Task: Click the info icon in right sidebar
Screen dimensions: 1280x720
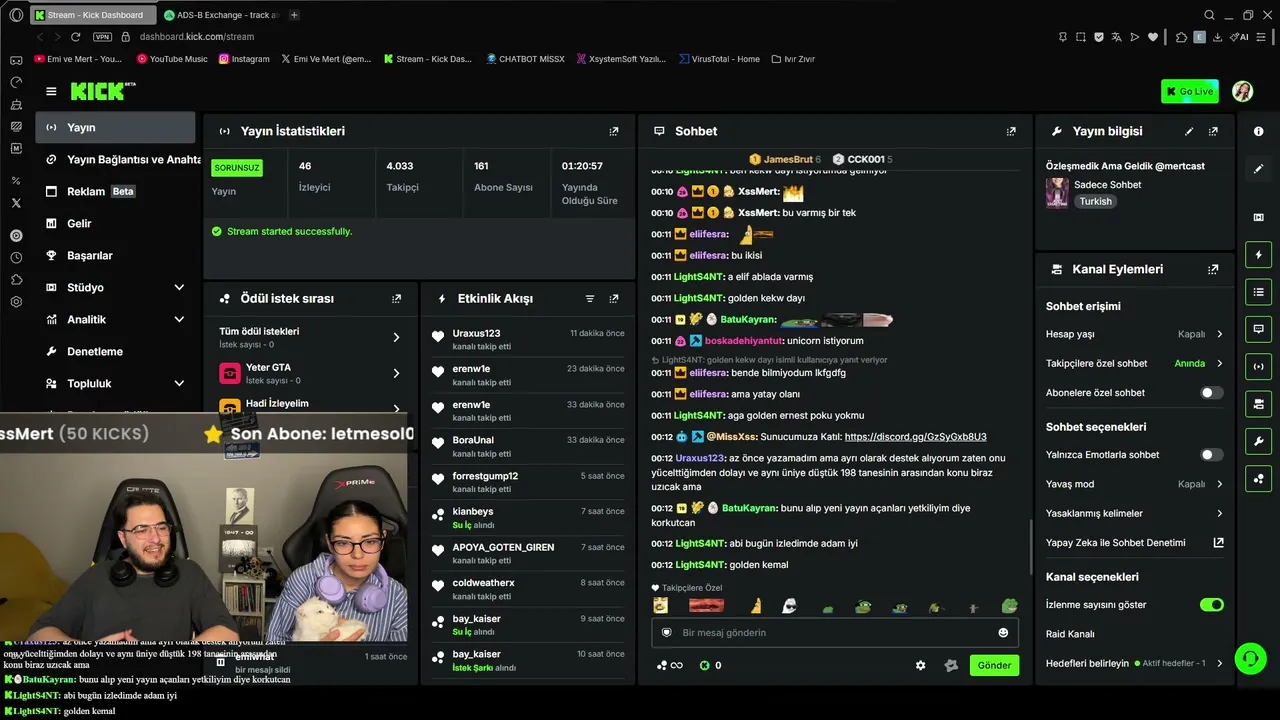Action: pyautogui.click(x=1258, y=132)
